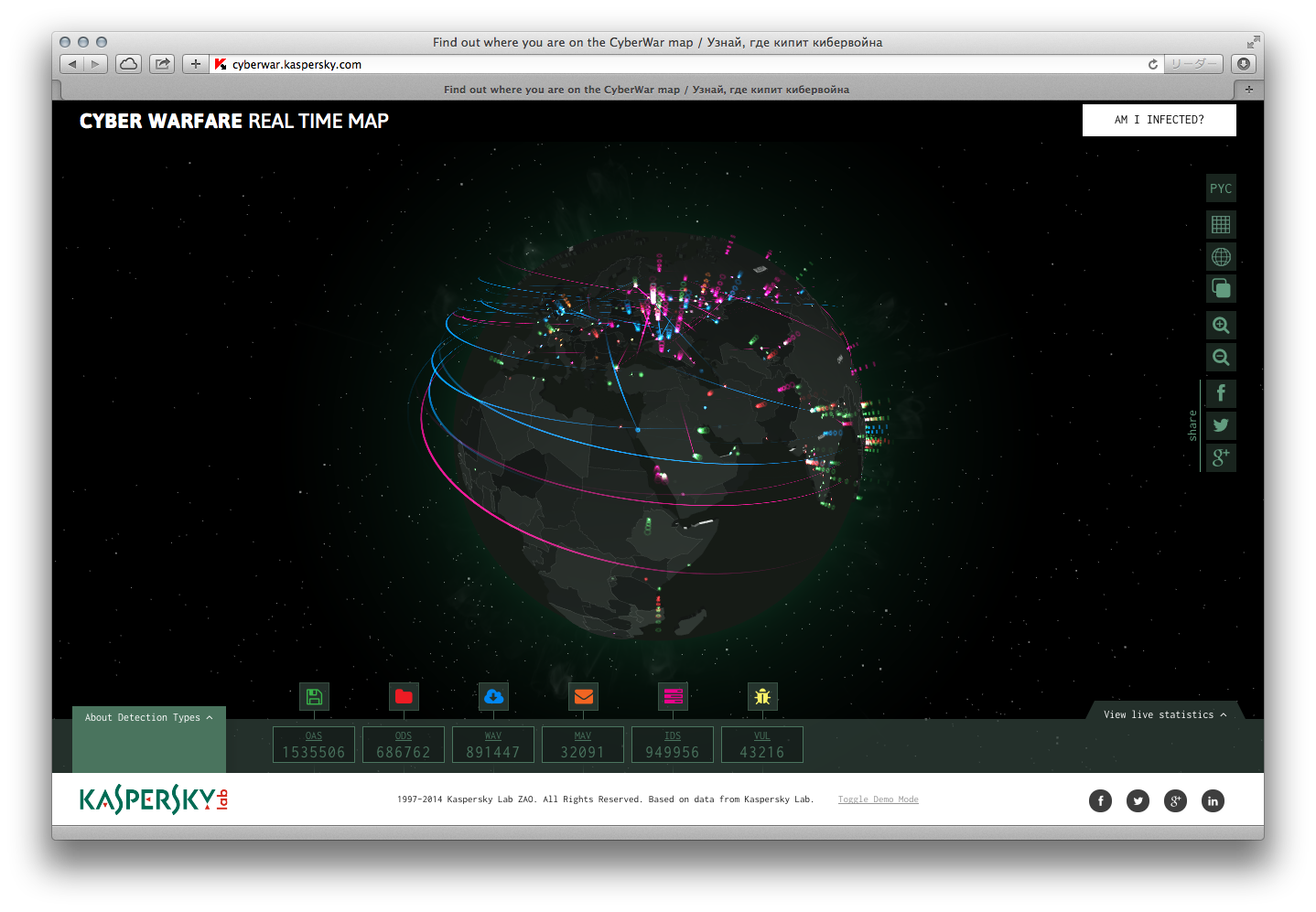
Task: Add bookmark with the plus button
Action: pos(195,64)
